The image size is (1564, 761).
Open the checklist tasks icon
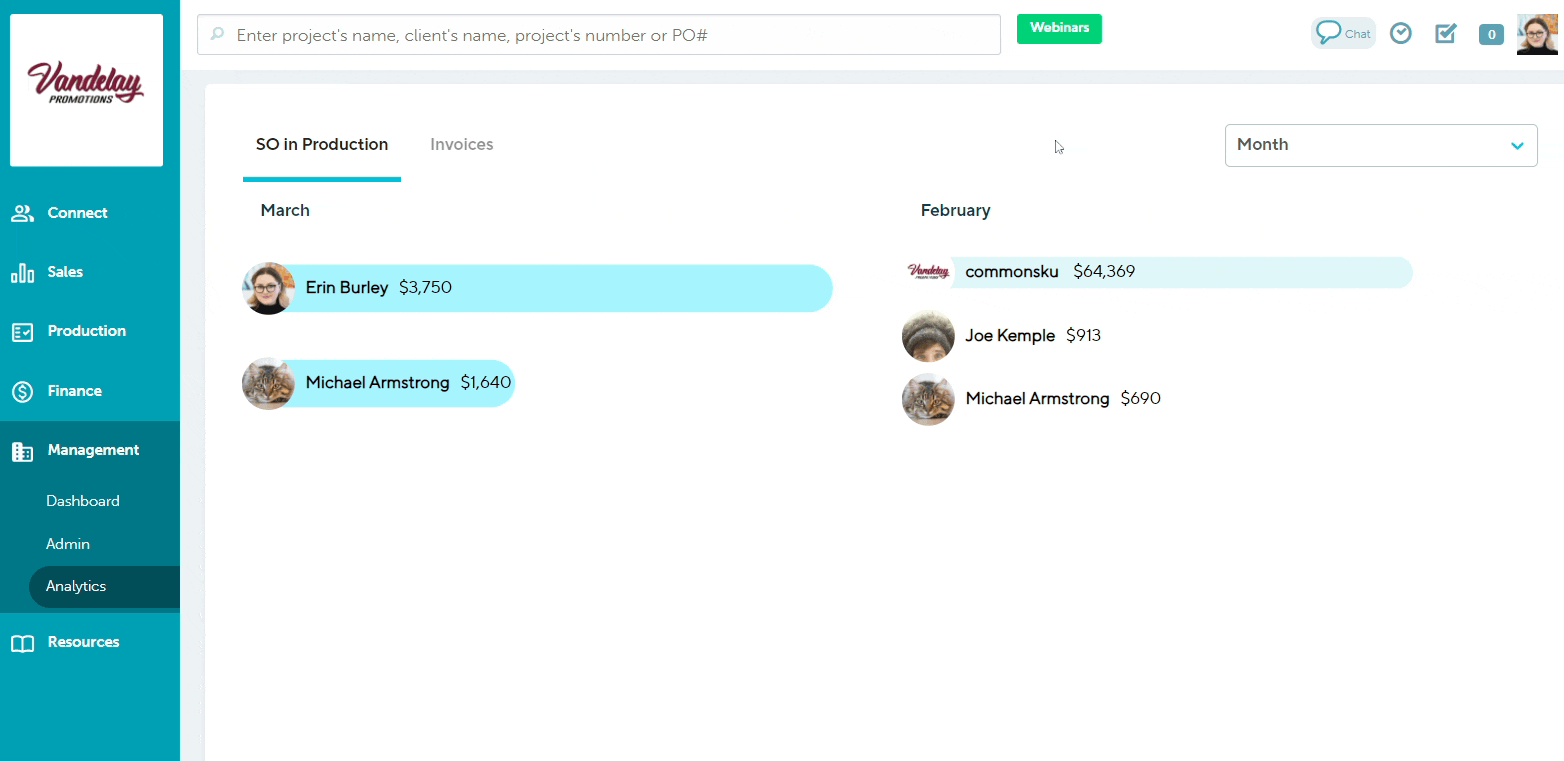point(1446,34)
